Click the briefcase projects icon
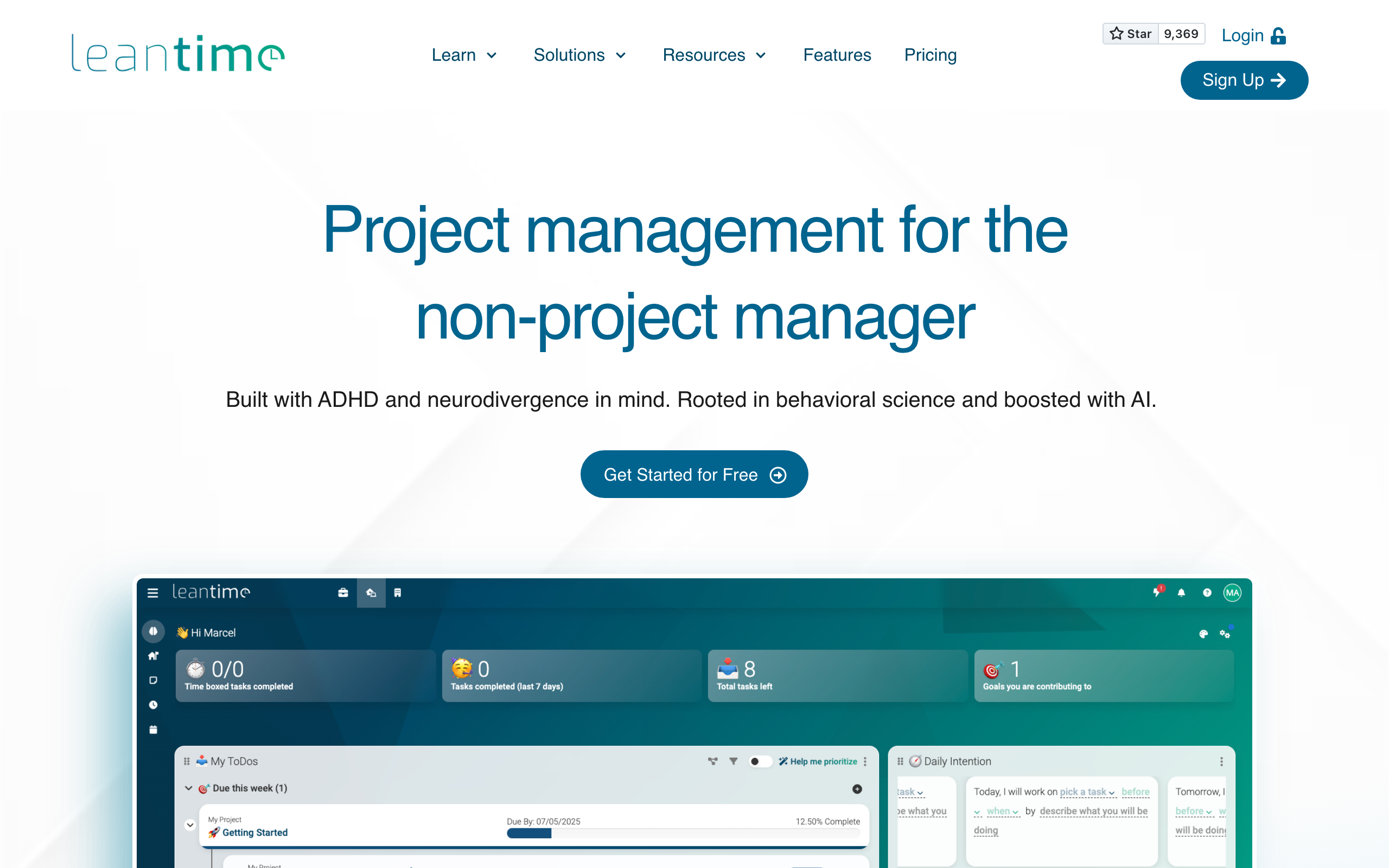Viewport: 1389px width, 868px height. [343, 592]
